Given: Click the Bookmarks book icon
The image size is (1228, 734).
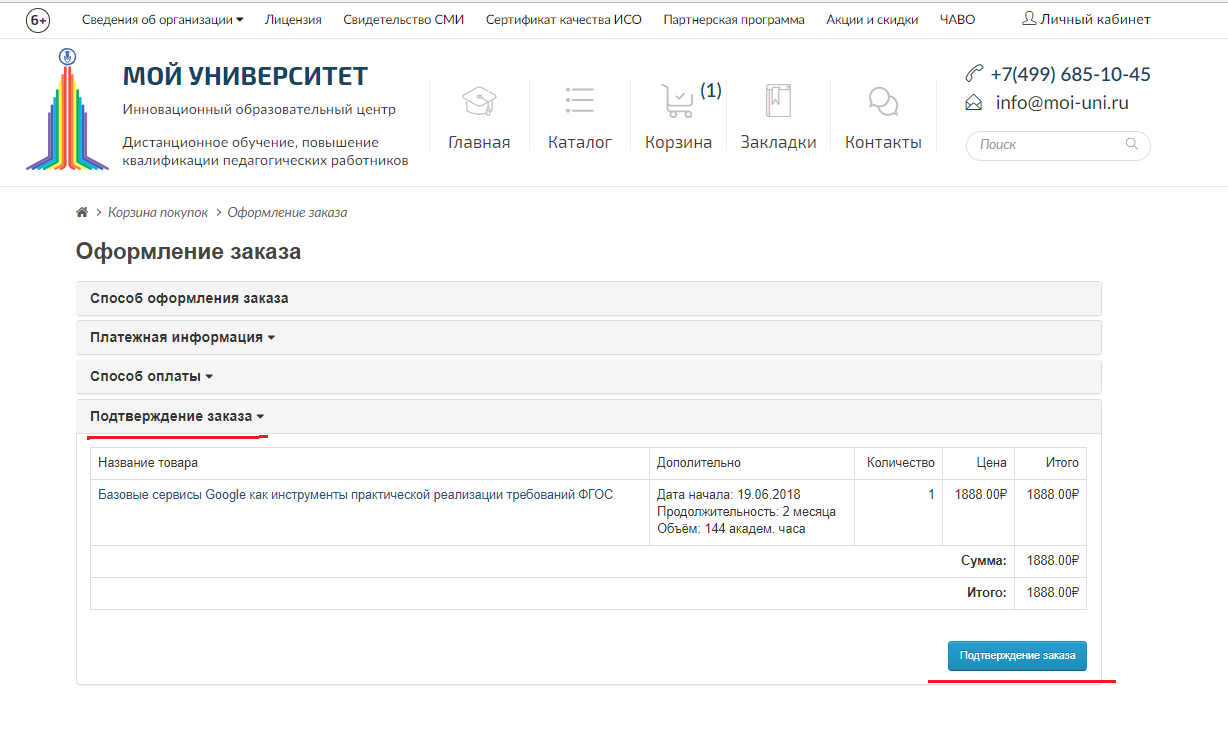Looking at the screenshot, I should click(778, 101).
